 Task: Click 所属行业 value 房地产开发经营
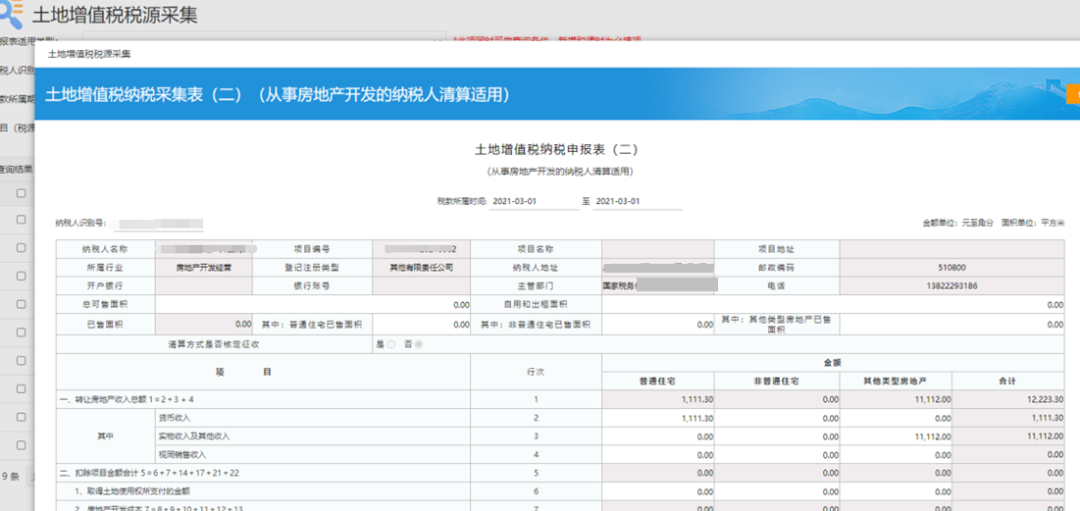[x=204, y=267]
